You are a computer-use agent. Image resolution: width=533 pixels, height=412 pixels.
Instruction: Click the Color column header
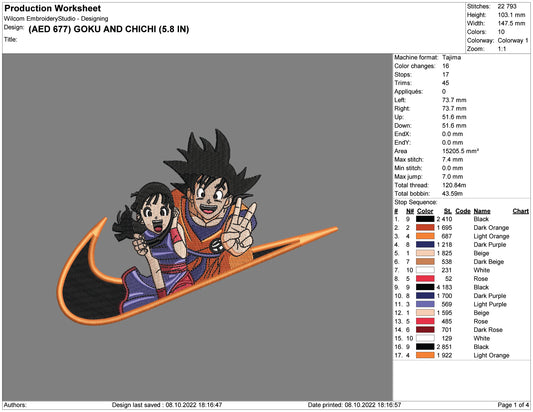[425, 211]
